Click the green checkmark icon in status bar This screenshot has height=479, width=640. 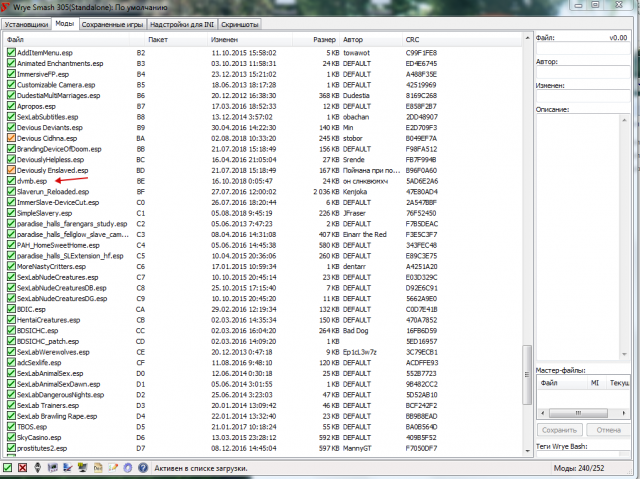pyautogui.click(x=9, y=468)
